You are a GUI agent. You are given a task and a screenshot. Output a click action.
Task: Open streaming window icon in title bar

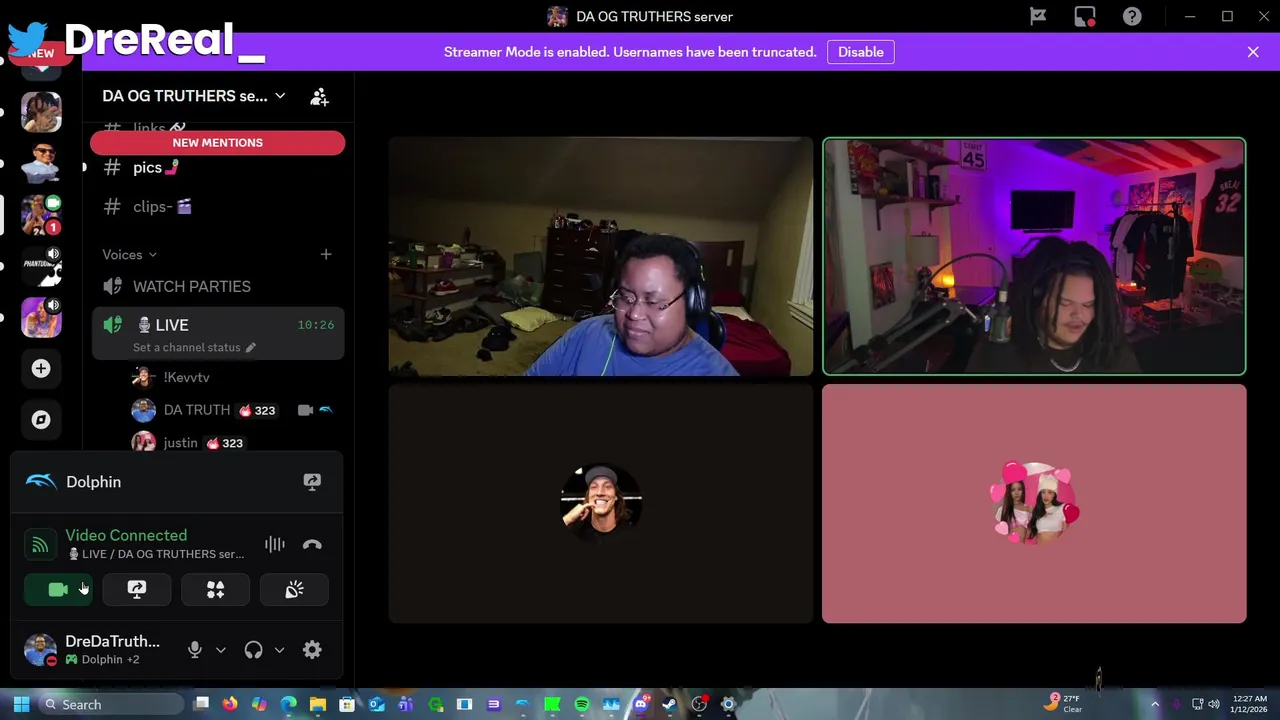(1085, 16)
